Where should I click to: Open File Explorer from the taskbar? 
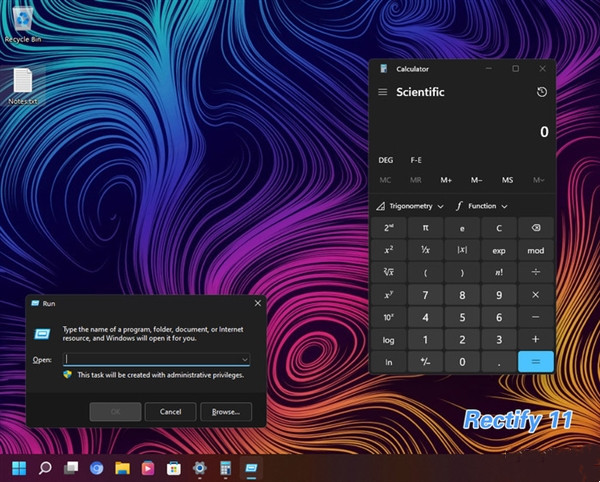(x=122, y=467)
